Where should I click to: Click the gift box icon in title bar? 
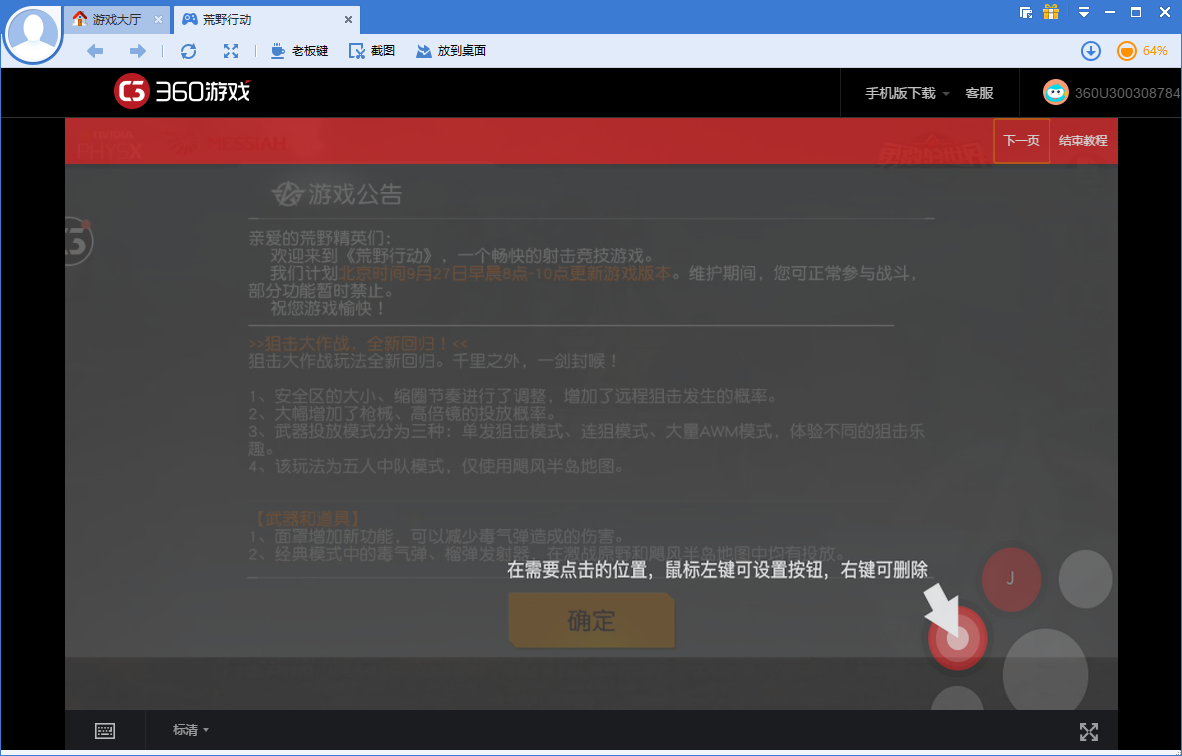point(1051,11)
